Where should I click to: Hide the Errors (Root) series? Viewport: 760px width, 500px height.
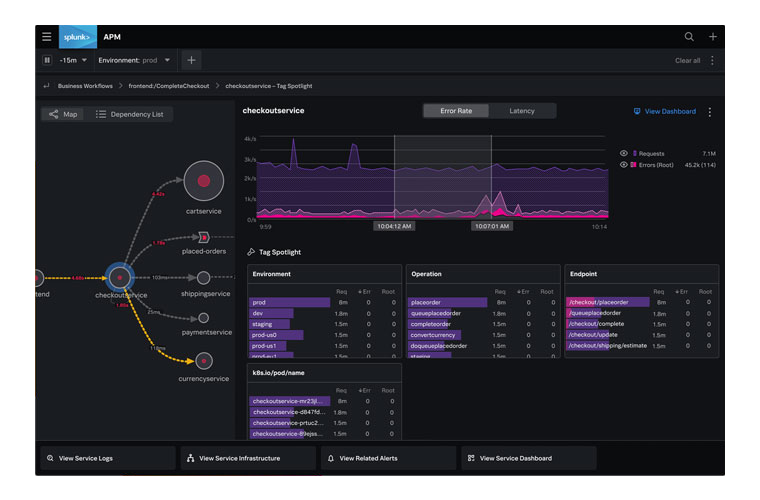point(624,165)
